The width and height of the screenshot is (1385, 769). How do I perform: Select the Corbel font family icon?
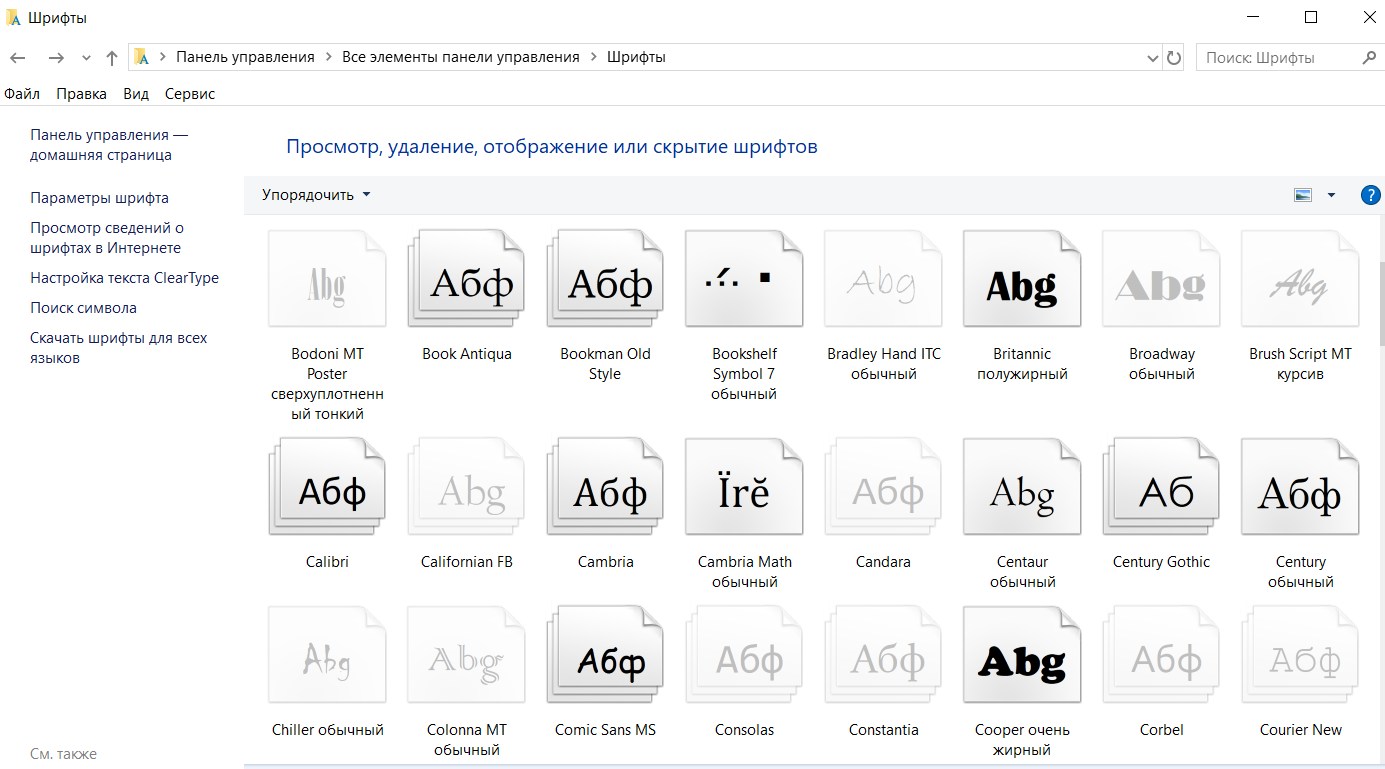point(1161,655)
